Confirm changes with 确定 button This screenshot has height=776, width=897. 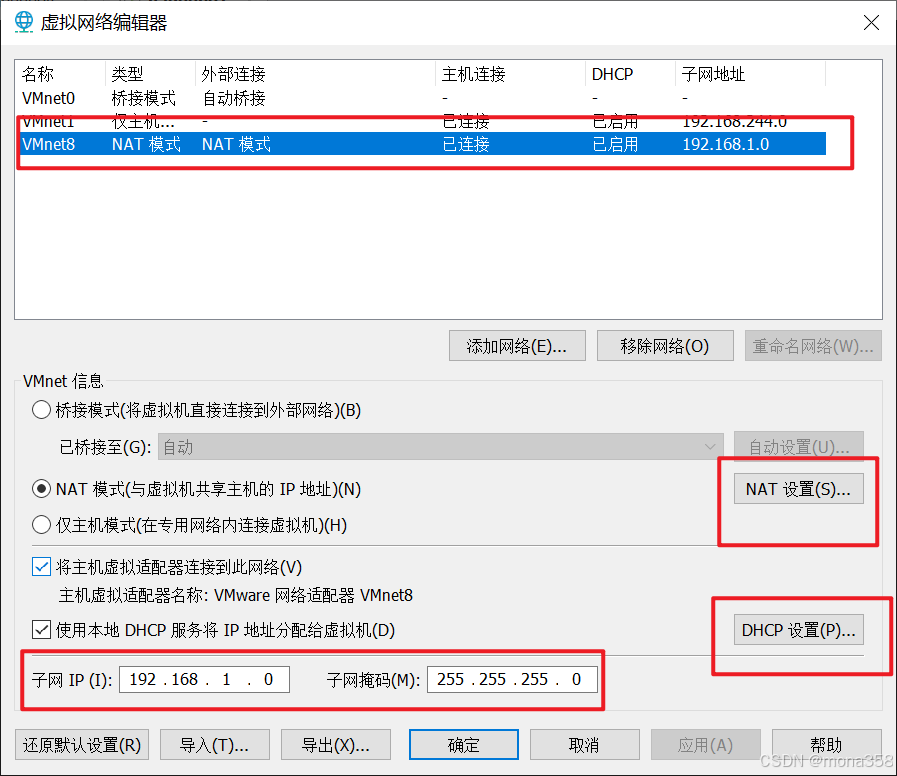coord(463,744)
